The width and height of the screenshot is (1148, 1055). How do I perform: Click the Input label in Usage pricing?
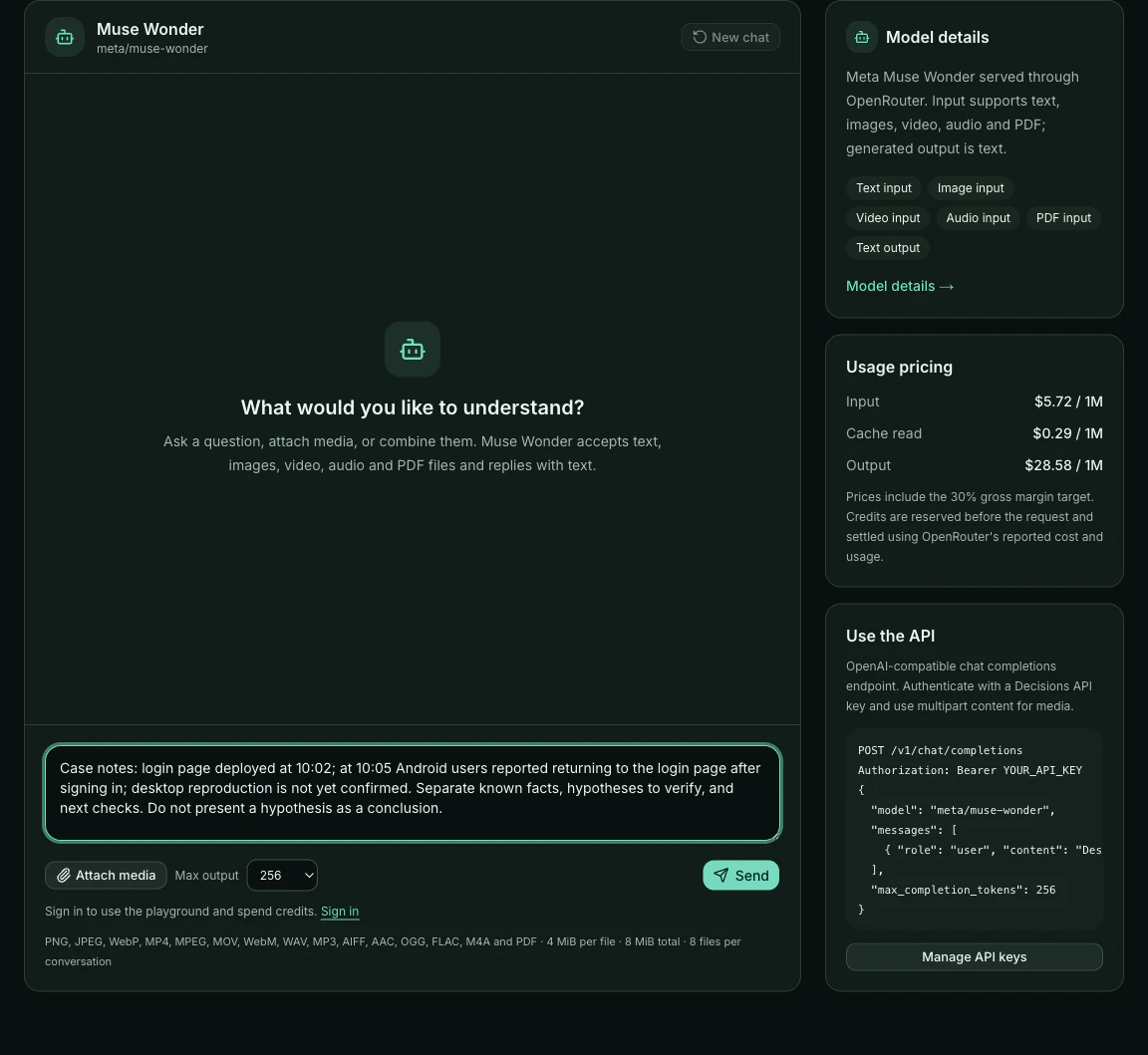coord(862,401)
